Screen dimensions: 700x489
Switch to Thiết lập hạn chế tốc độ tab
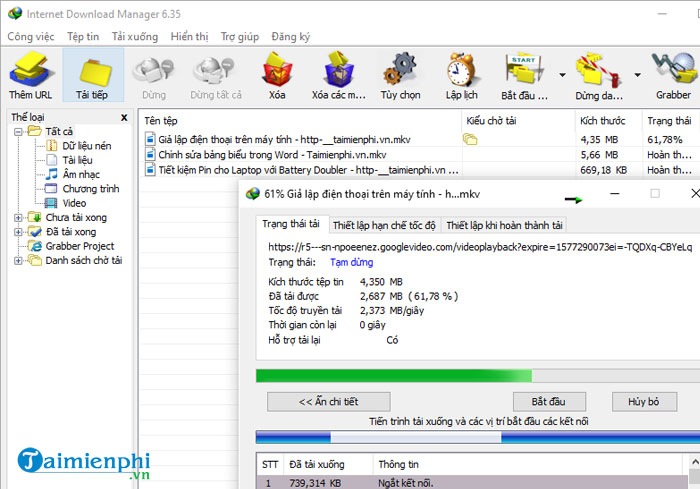tap(383, 225)
